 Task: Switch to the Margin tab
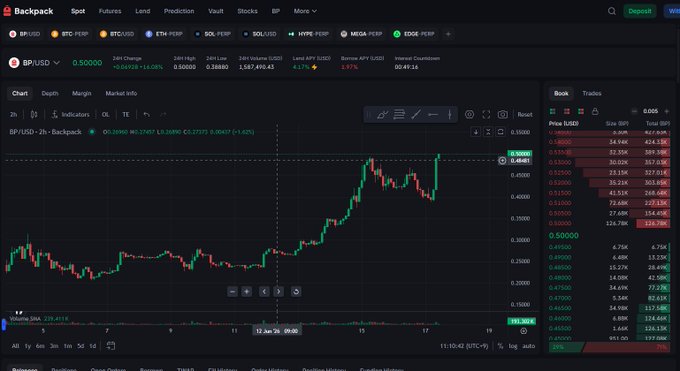point(82,93)
